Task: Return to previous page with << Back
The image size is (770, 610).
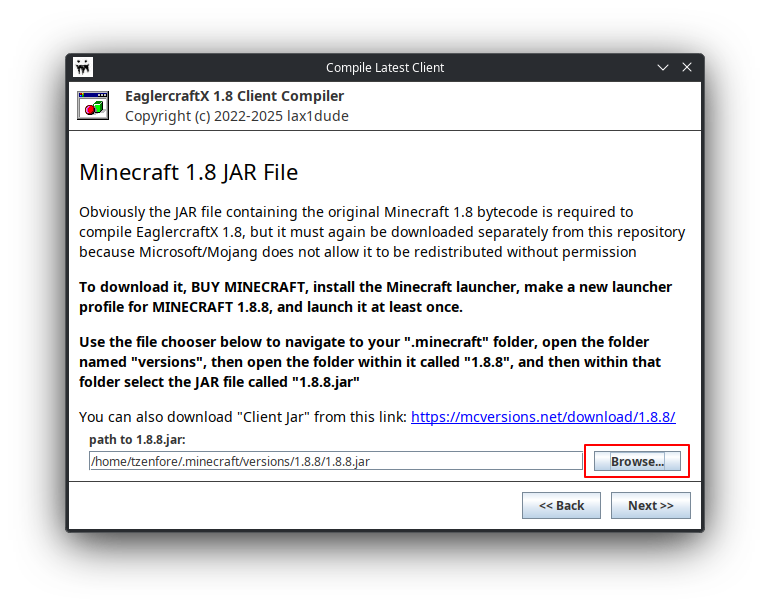Action: (561, 505)
